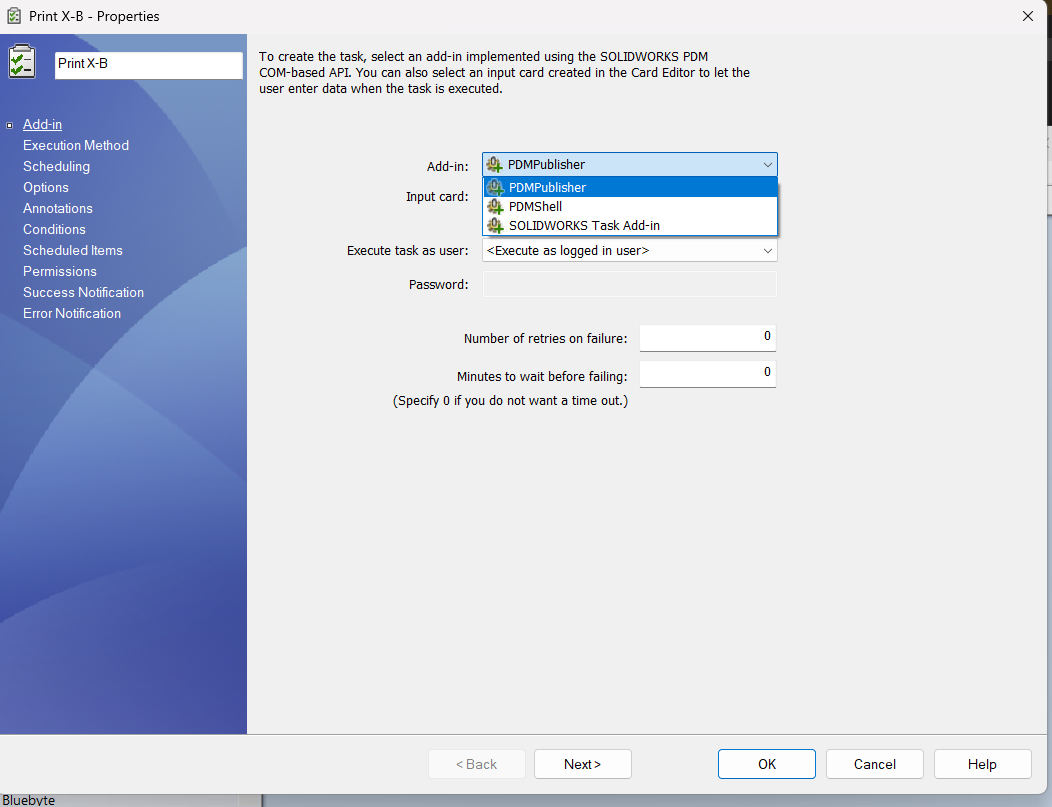Screen dimensions: 1052x807
Task: Click the Execute task as user: label
Action: (x=407, y=250)
